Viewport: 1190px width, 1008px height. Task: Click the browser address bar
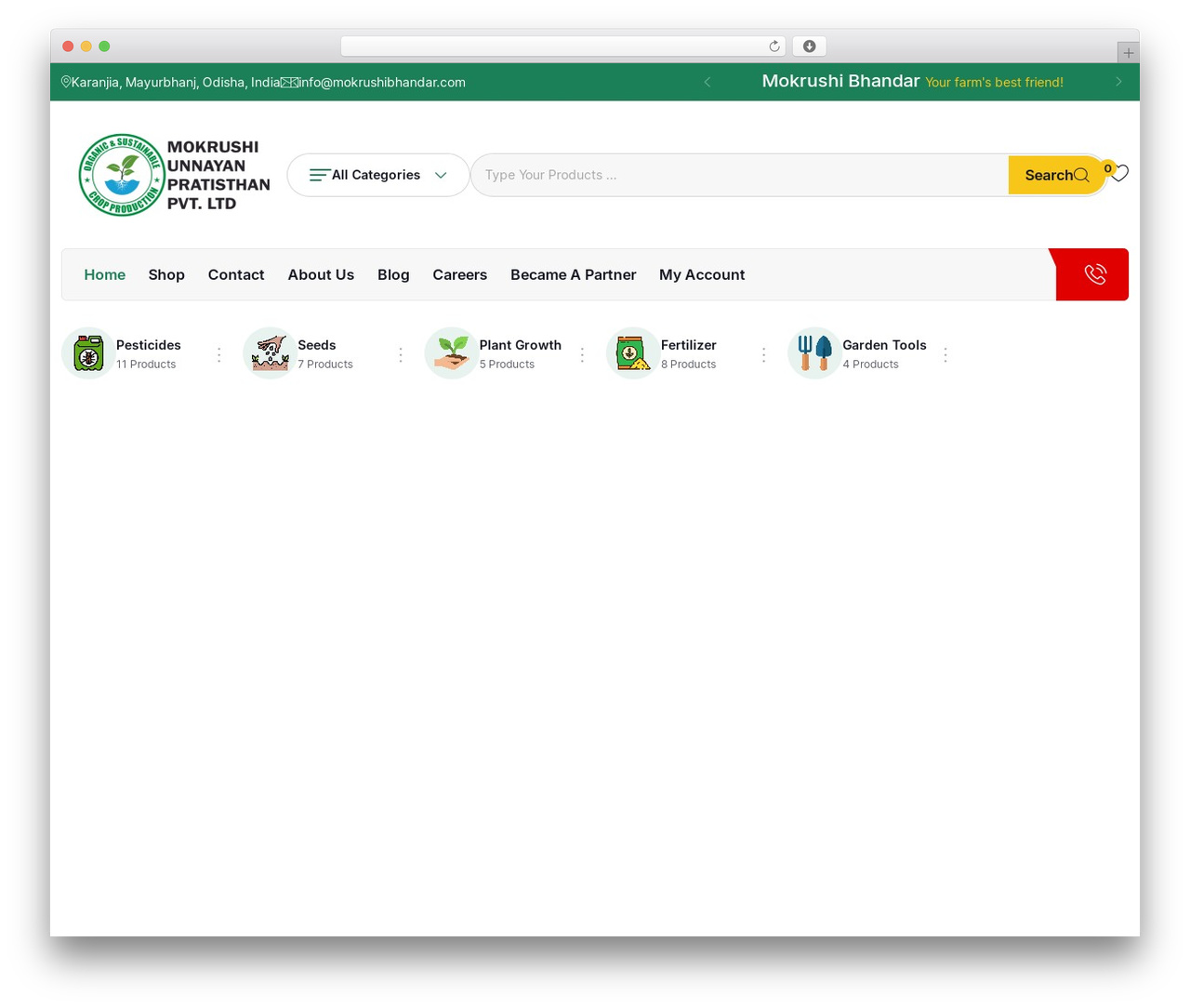tap(562, 46)
